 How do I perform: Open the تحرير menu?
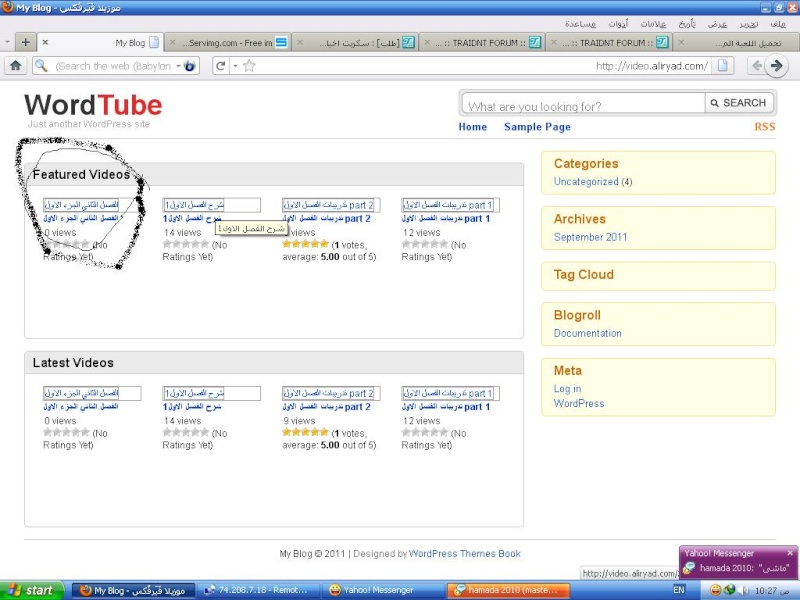(x=748, y=23)
